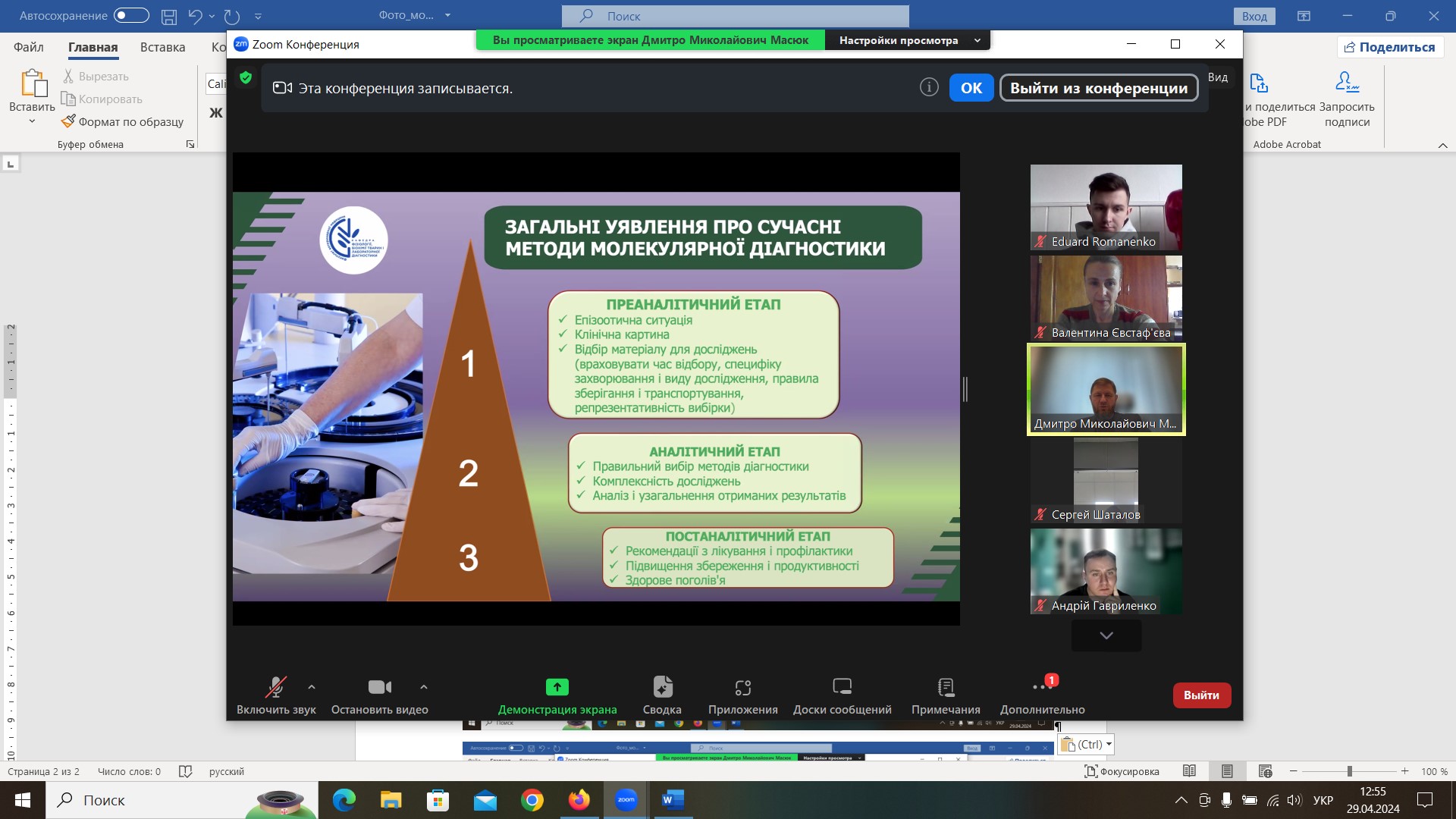The image size is (1456, 819).
Task: Undo last action in Word
Action: [x=196, y=15]
